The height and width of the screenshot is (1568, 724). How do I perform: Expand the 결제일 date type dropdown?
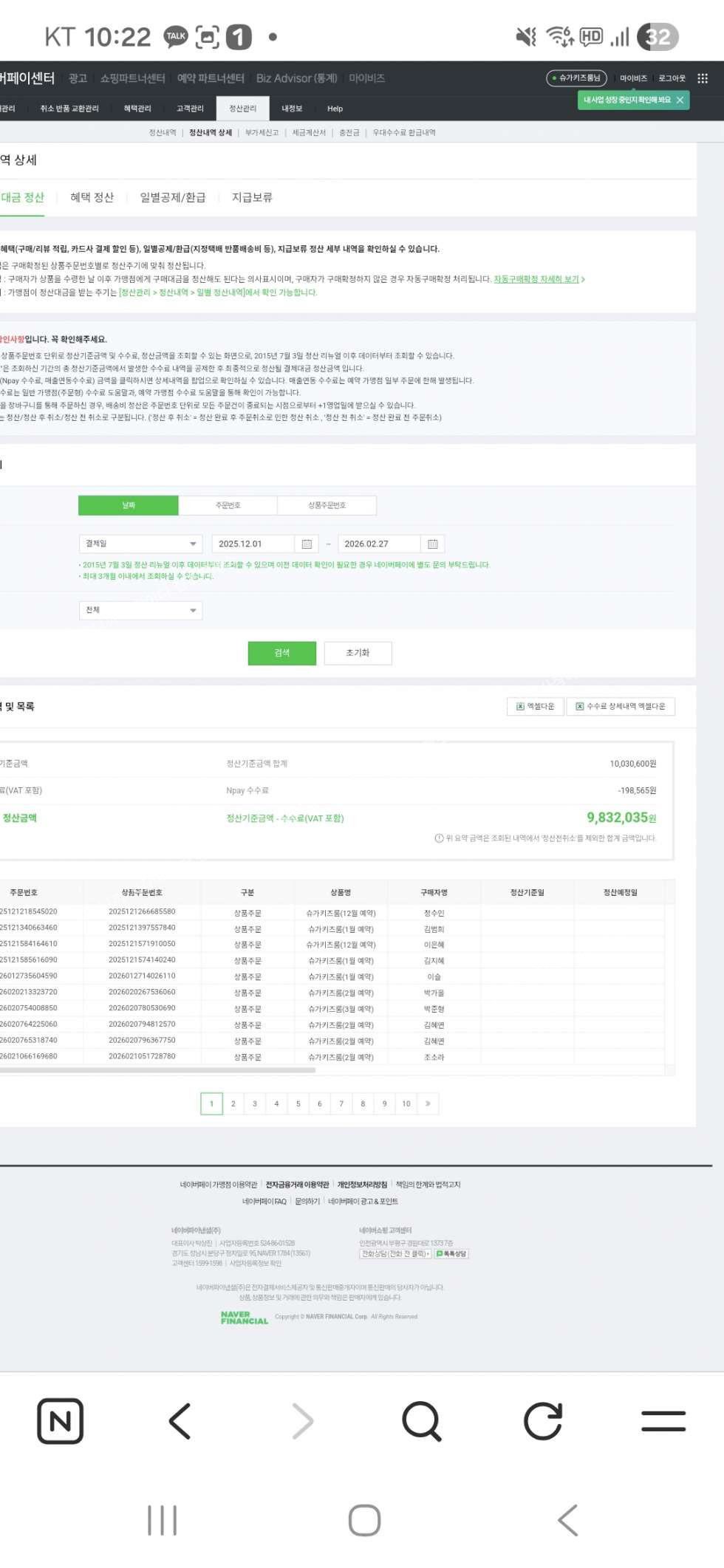click(x=140, y=544)
